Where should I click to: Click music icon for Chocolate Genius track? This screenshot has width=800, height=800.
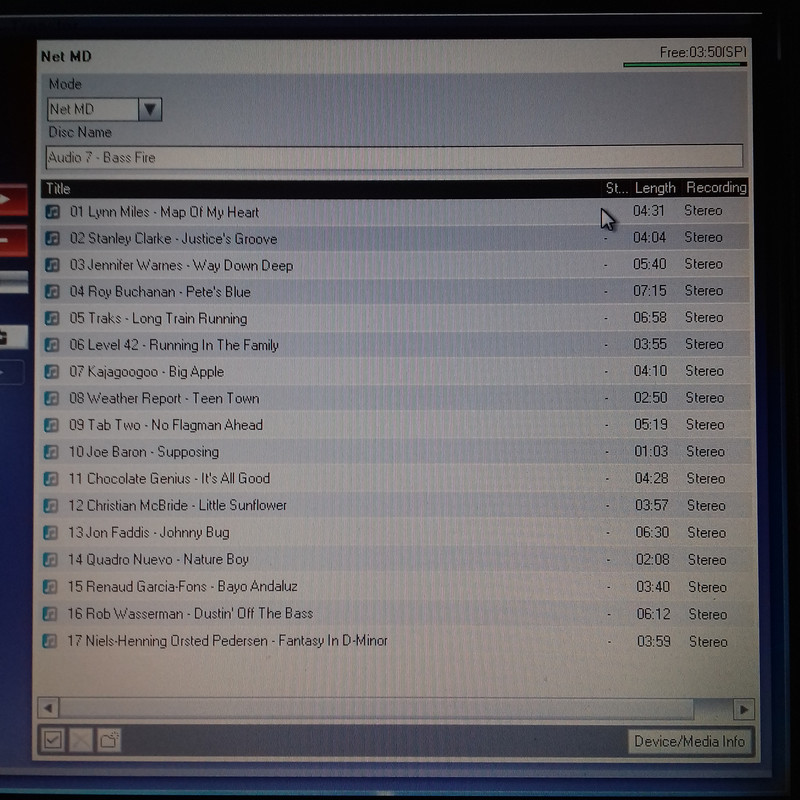click(x=51, y=479)
